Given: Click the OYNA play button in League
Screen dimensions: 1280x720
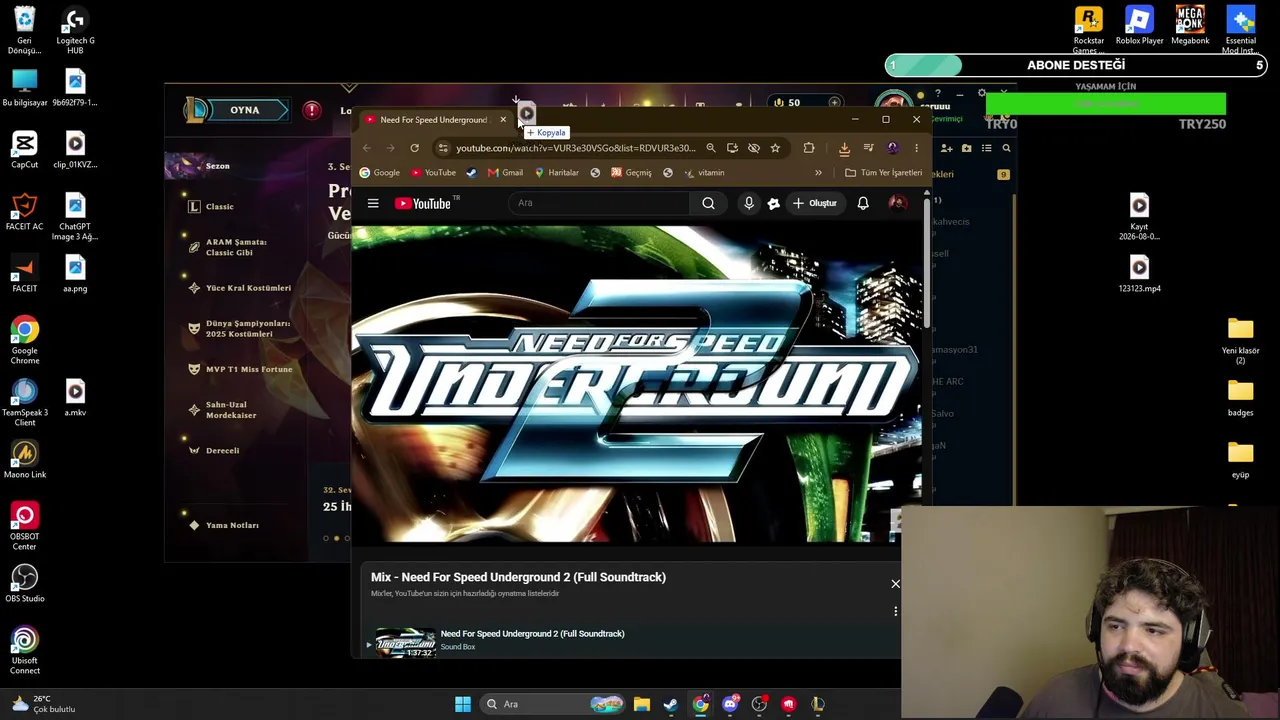Looking at the screenshot, I should click(x=243, y=110).
